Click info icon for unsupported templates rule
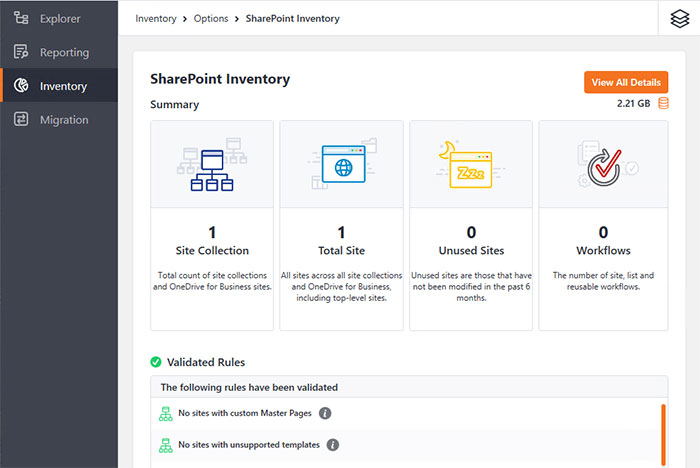700x468 pixels. pos(333,445)
